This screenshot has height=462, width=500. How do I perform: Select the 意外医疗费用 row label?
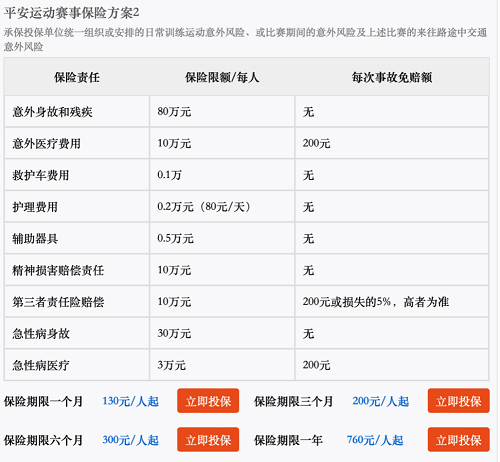(47, 143)
